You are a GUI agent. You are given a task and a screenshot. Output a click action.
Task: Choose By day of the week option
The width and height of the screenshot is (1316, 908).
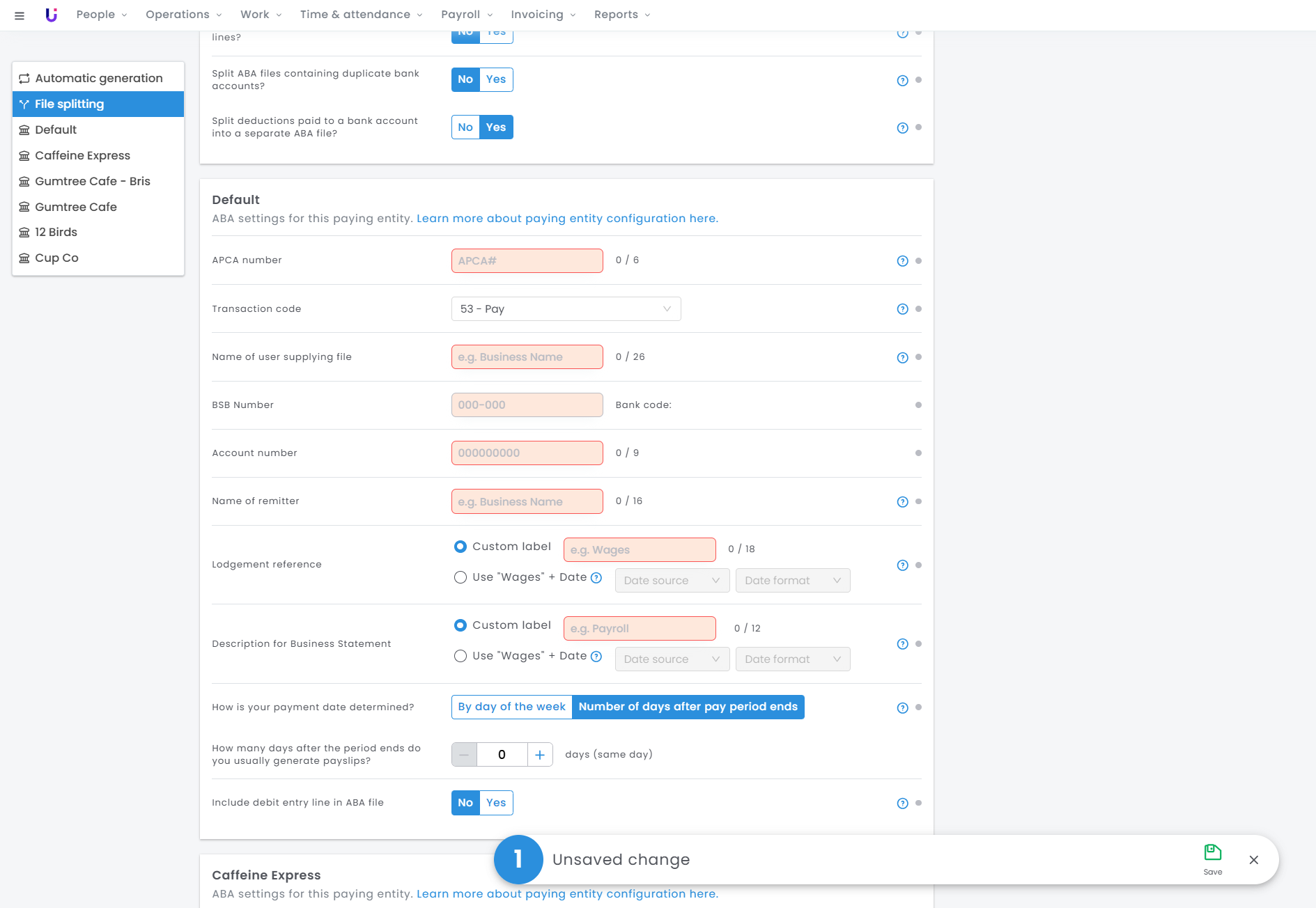(511, 707)
